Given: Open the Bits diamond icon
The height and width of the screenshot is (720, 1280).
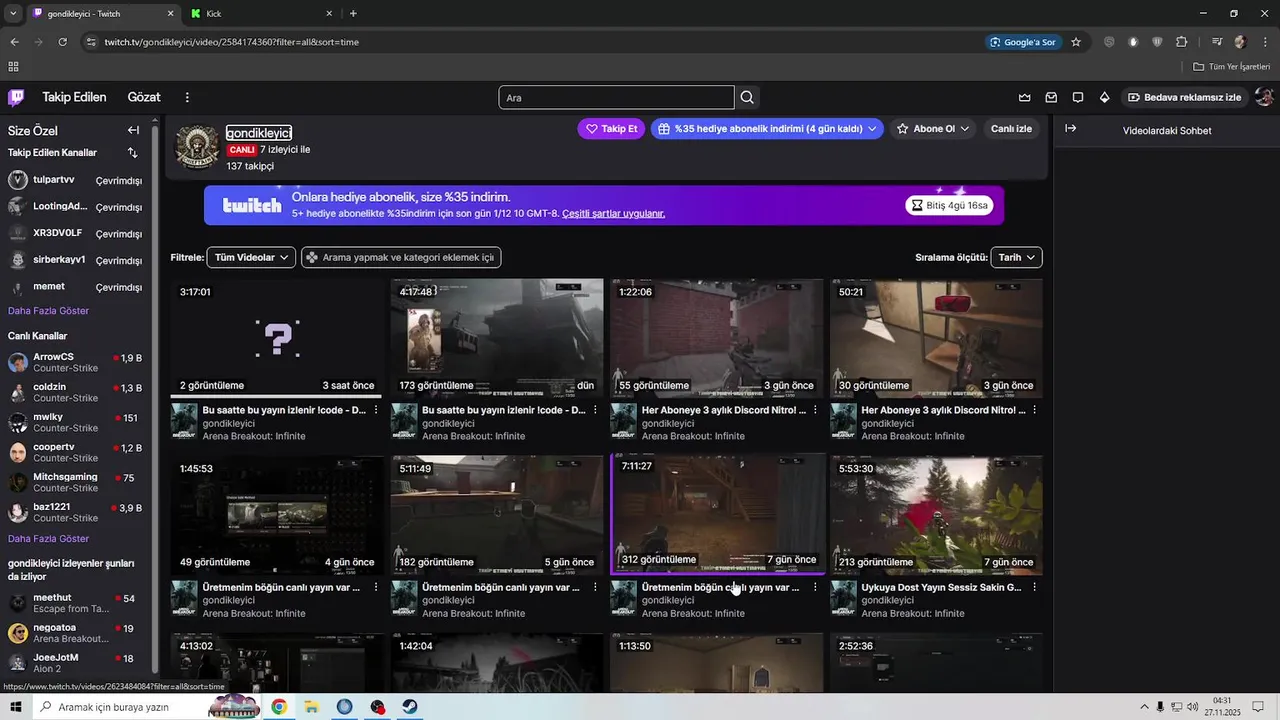Looking at the screenshot, I should (1104, 97).
